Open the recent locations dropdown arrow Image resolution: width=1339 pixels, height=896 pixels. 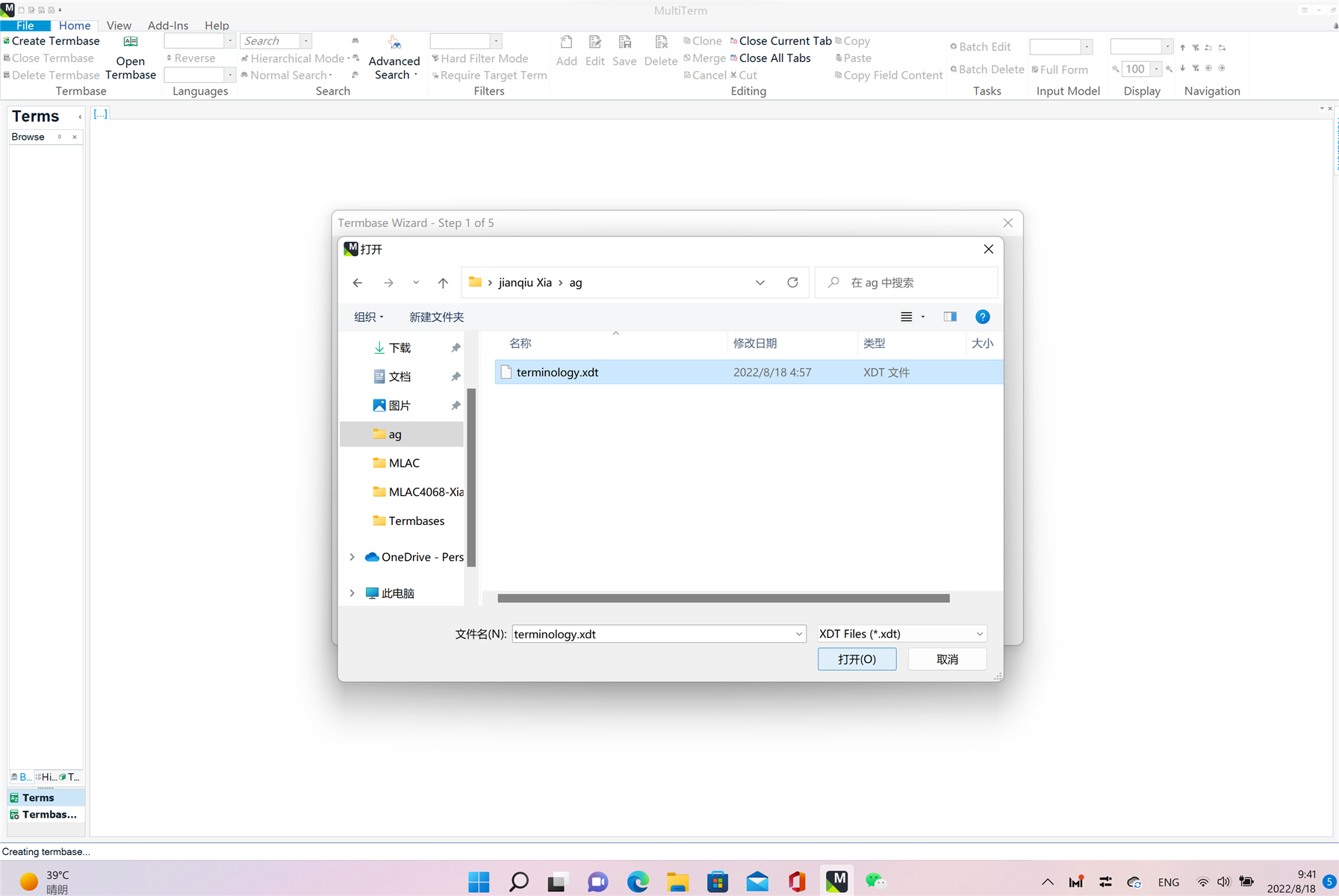click(x=416, y=283)
